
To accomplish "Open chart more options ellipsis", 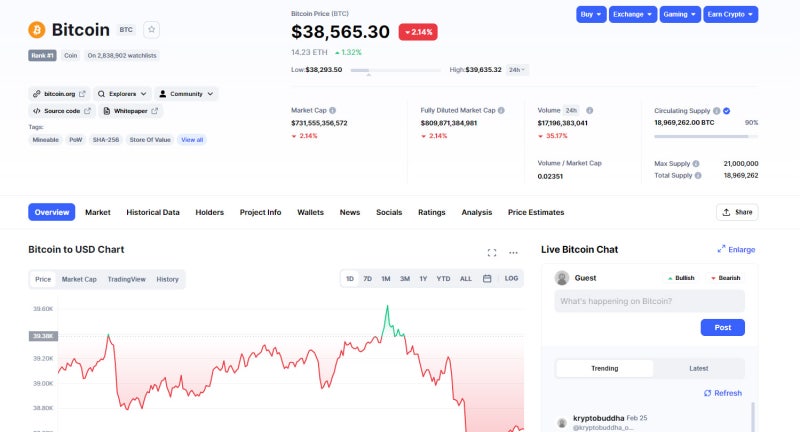I will click(513, 252).
